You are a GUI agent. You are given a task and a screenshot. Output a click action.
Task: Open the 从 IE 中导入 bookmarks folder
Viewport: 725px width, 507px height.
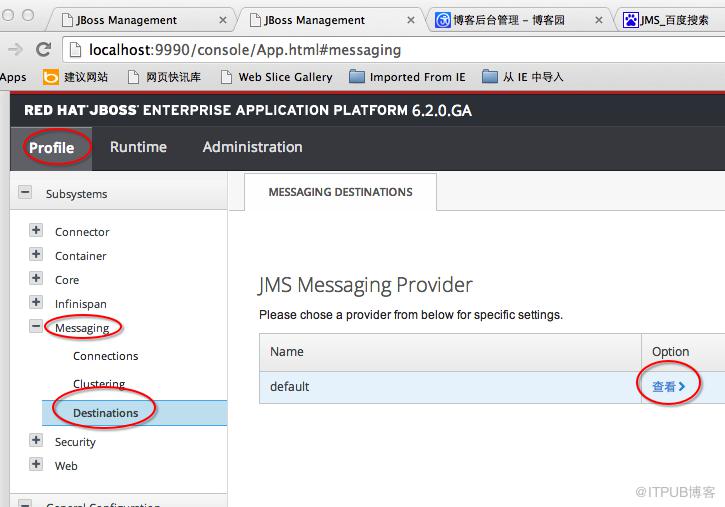tap(522, 77)
